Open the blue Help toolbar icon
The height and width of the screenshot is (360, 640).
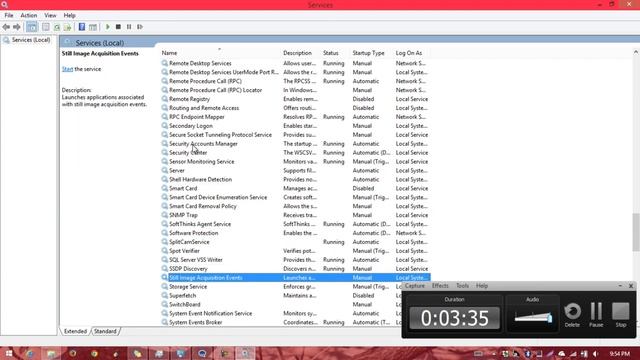click(x=82, y=27)
